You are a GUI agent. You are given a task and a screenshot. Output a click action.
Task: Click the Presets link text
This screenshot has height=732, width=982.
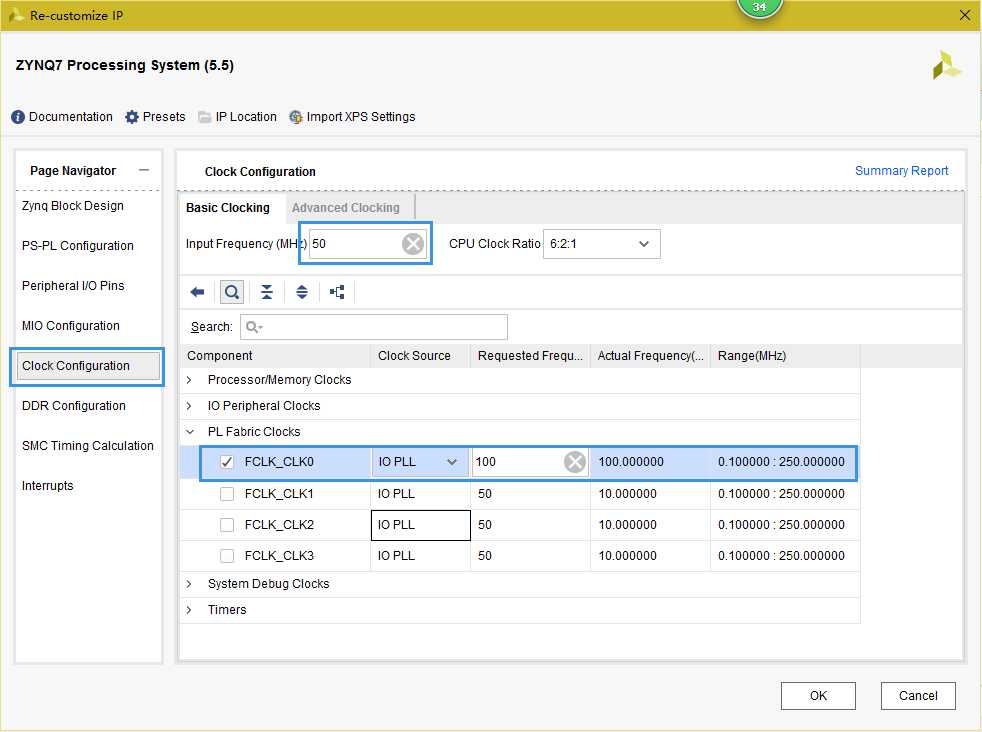(164, 117)
